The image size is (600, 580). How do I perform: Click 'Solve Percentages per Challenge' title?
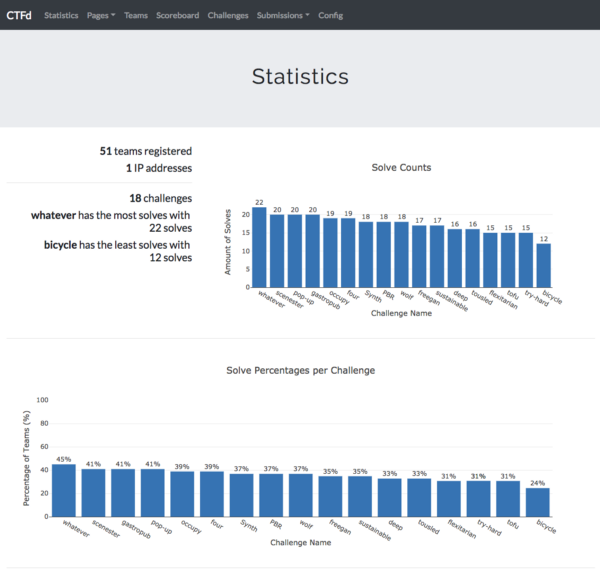point(300,370)
